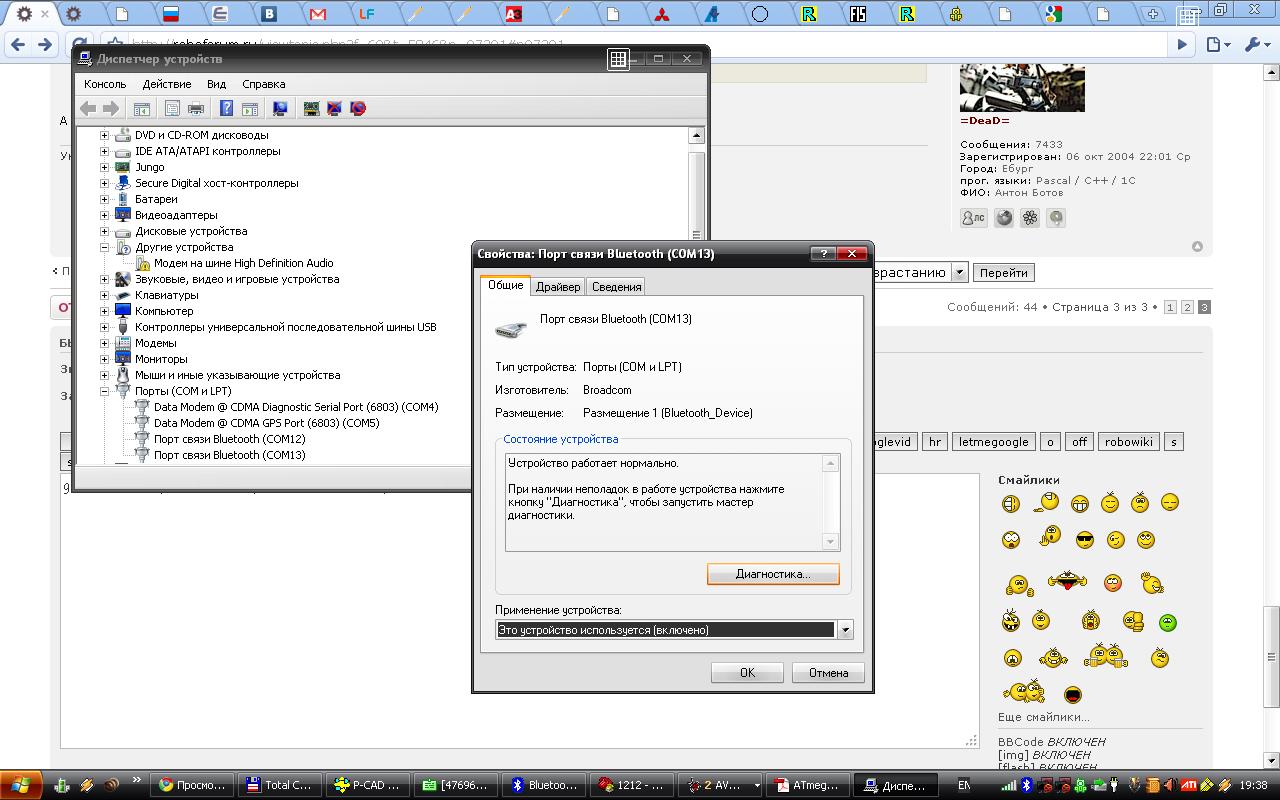Click the Update driver toolbar icon

[x=311, y=108]
